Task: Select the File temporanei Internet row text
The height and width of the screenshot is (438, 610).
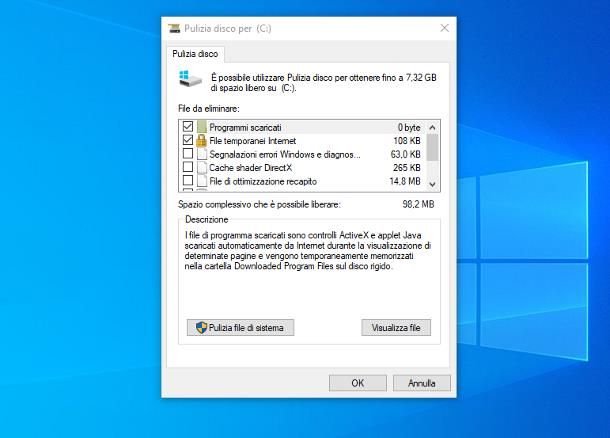Action: coord(252,141)
